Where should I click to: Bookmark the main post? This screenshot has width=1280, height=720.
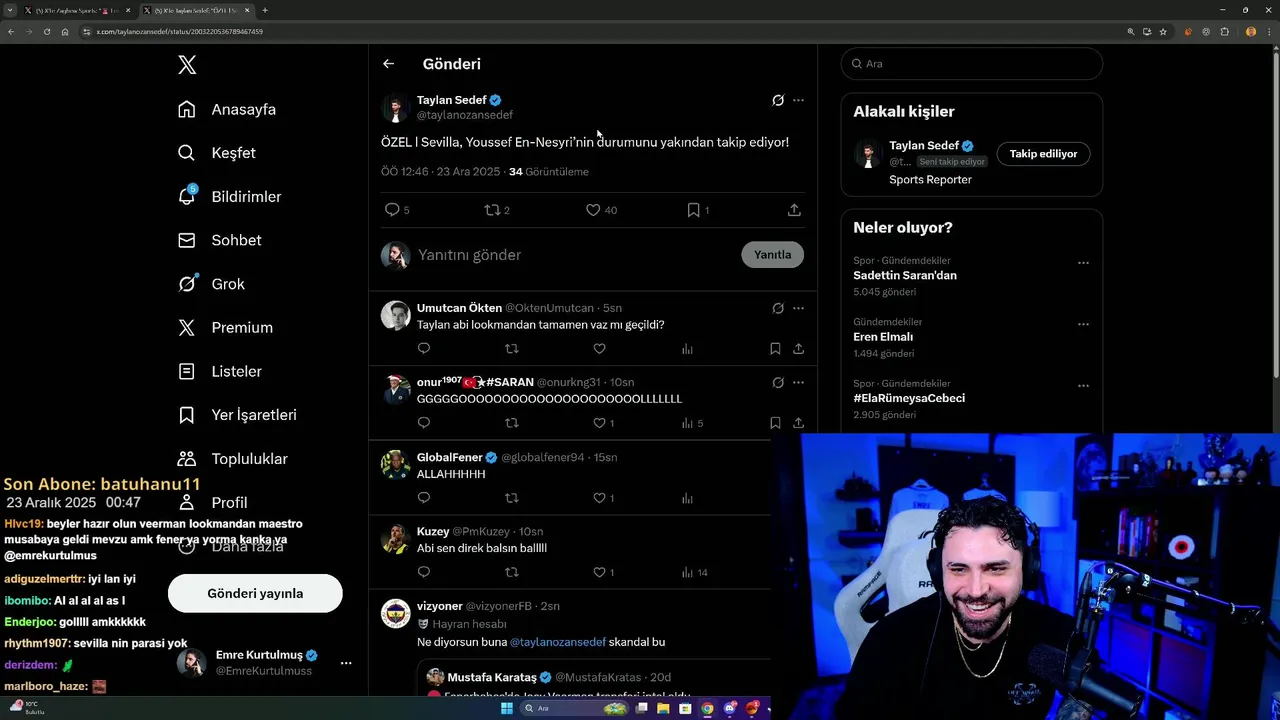[693, 210]
